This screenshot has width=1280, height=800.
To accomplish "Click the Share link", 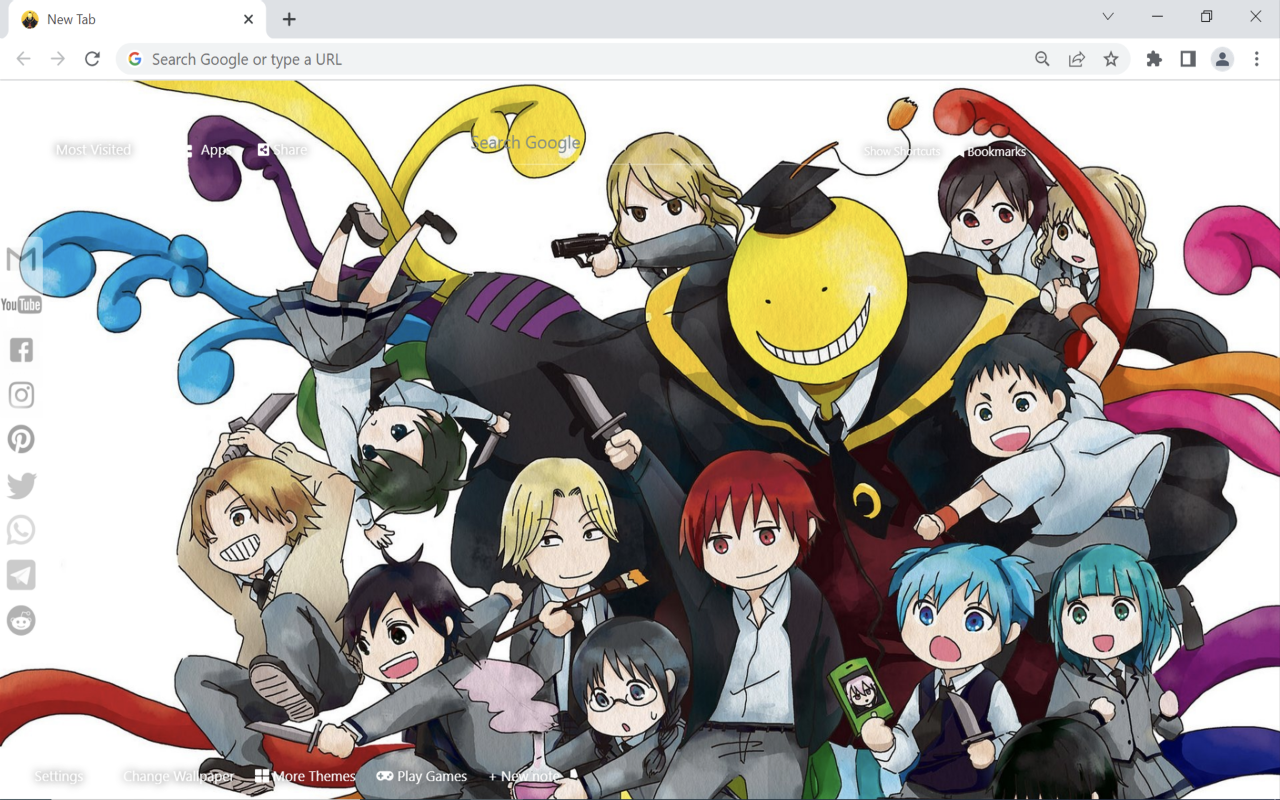I will pos(282,150).
